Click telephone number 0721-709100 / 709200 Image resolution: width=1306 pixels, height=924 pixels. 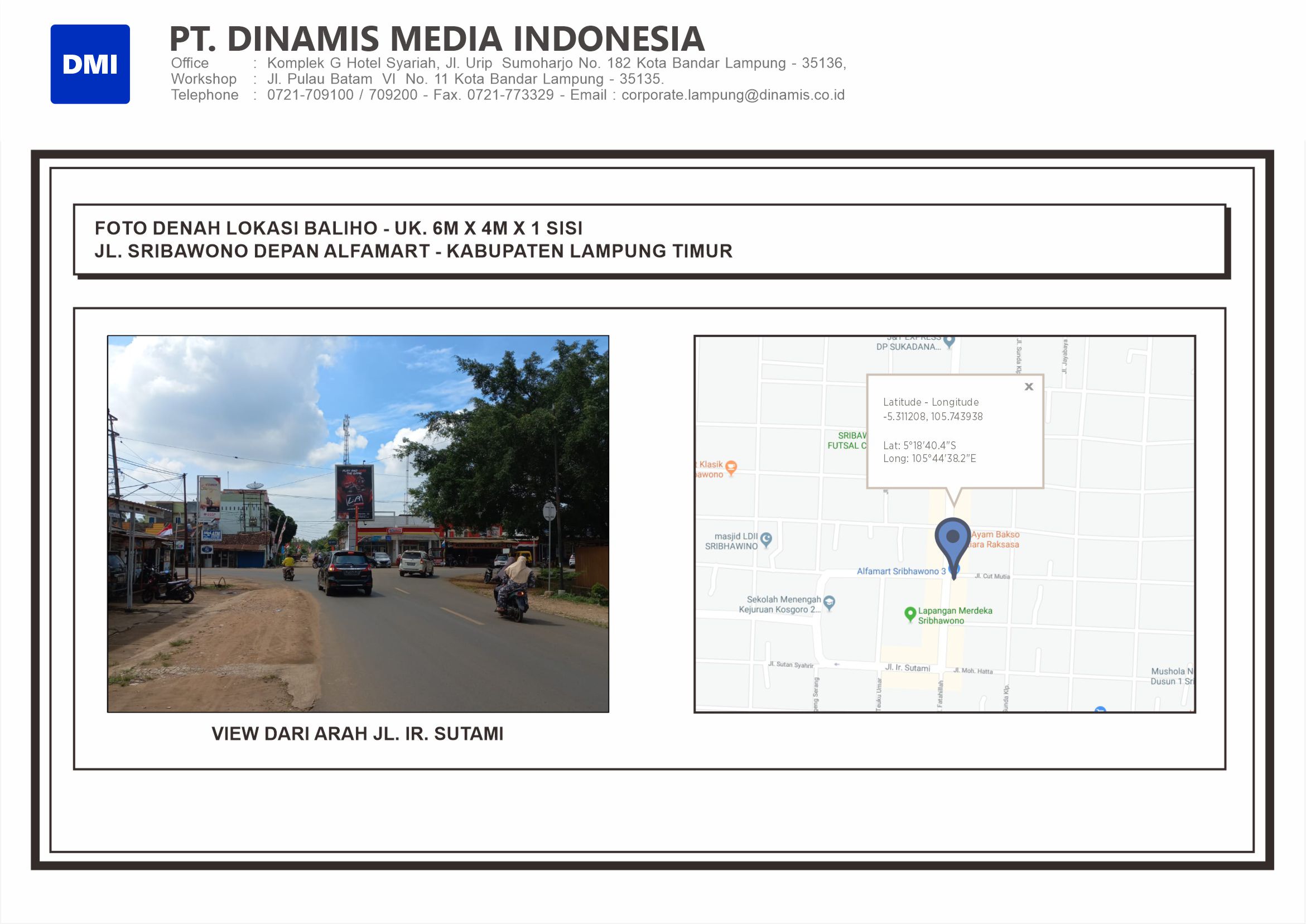click(342, 95)
